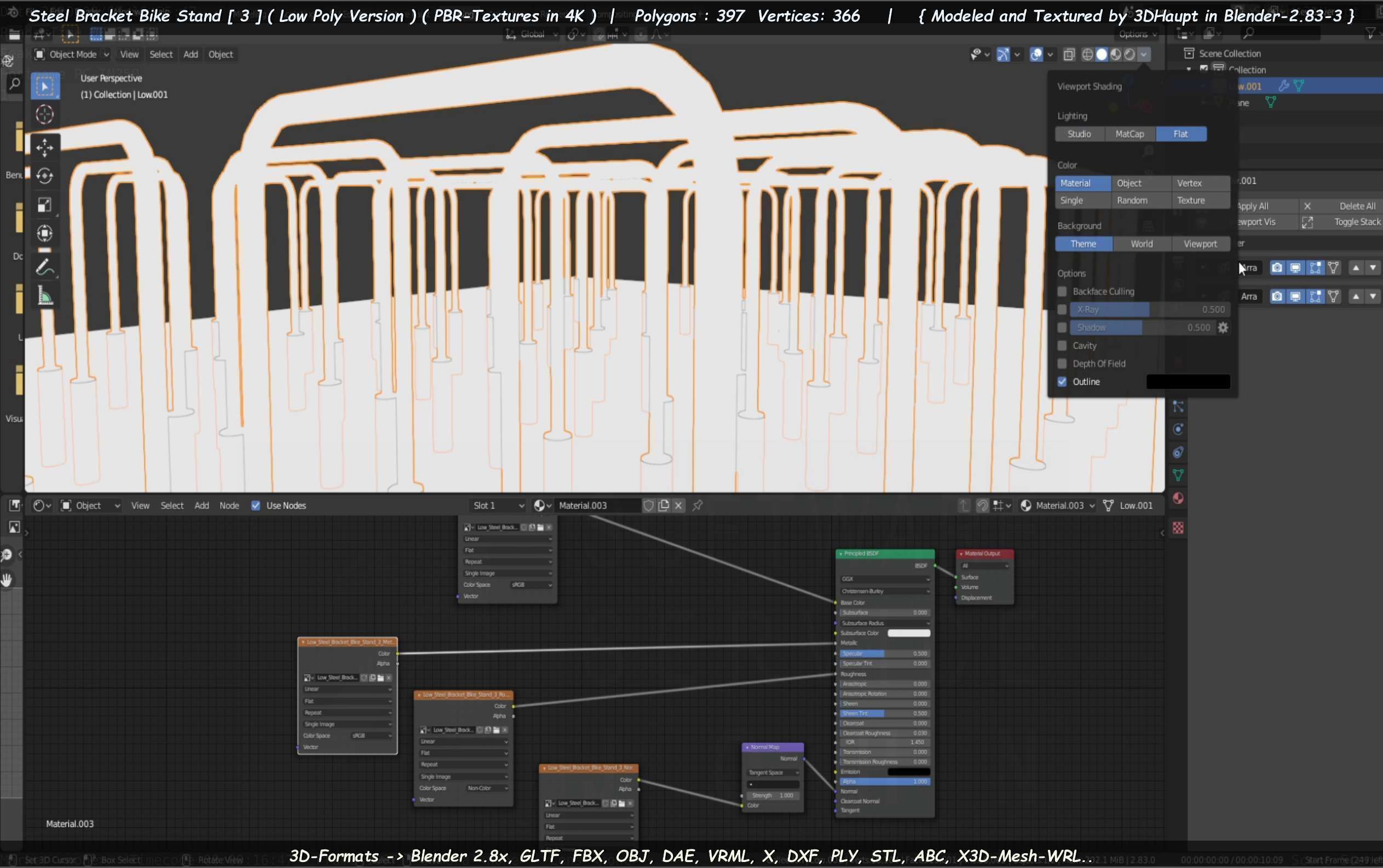Select the Move tool in viewport toolbar

(44, 148)
